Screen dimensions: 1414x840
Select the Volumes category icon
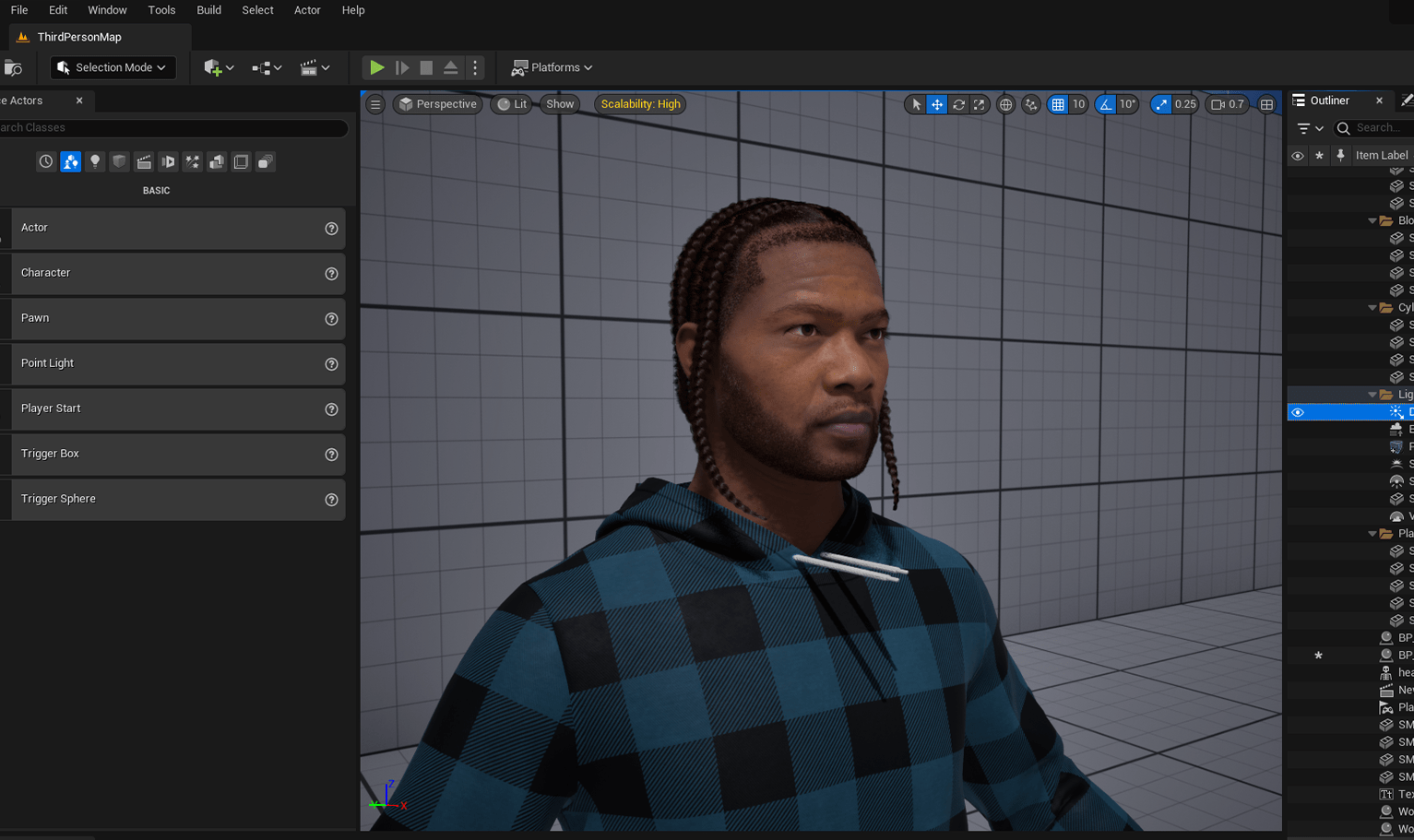217,161
